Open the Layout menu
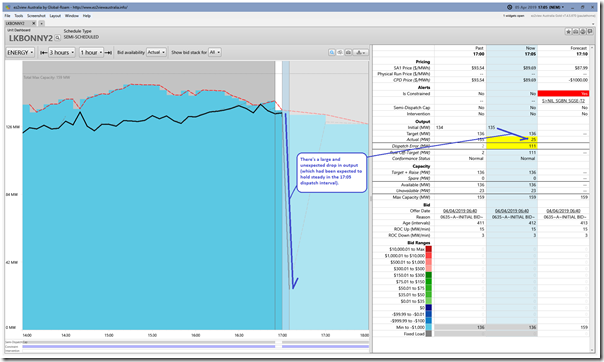This screenshot has width=604, height=362. coord(55,16)
